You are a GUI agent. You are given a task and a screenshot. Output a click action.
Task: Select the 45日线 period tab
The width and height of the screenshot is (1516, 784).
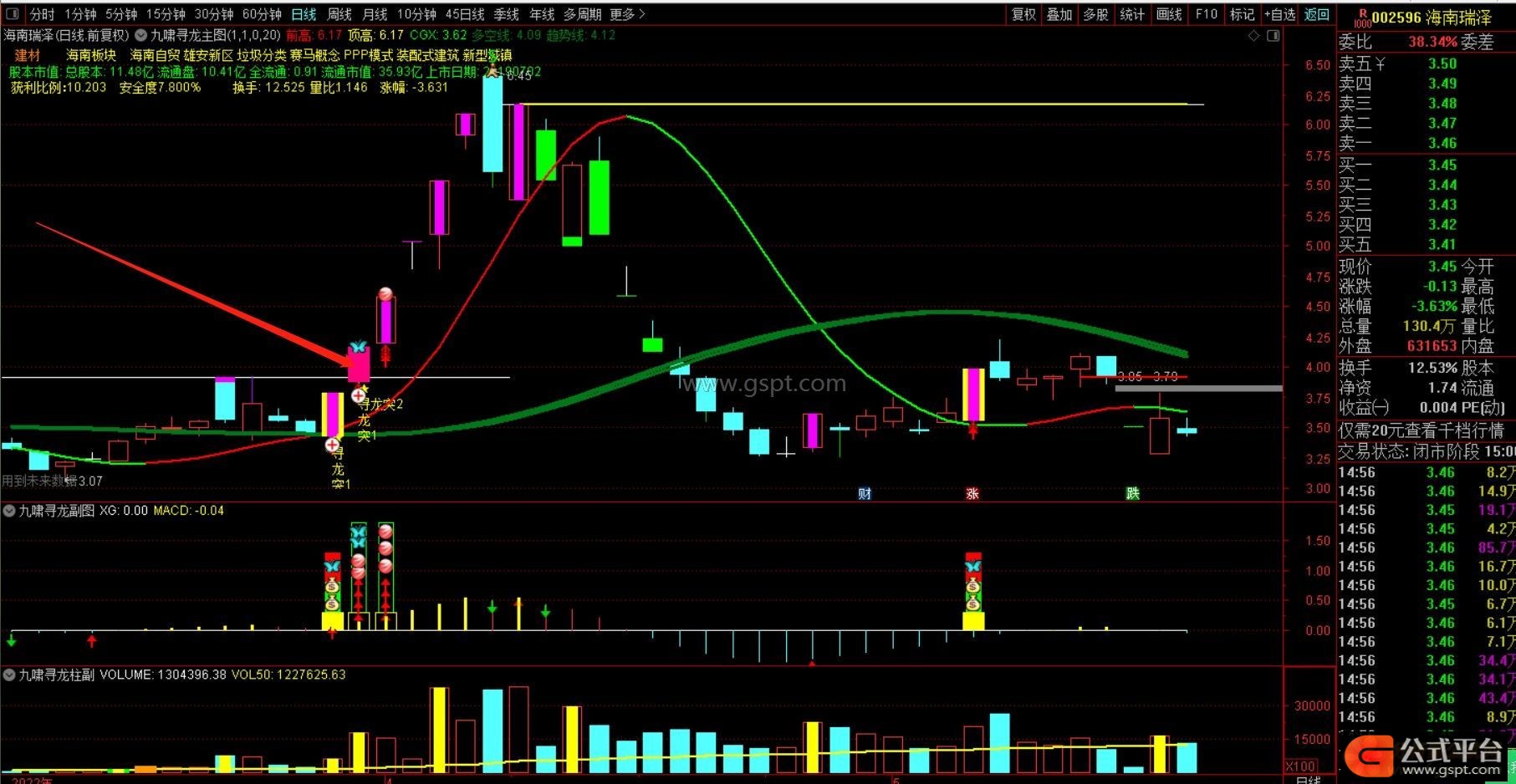[465, 14]
